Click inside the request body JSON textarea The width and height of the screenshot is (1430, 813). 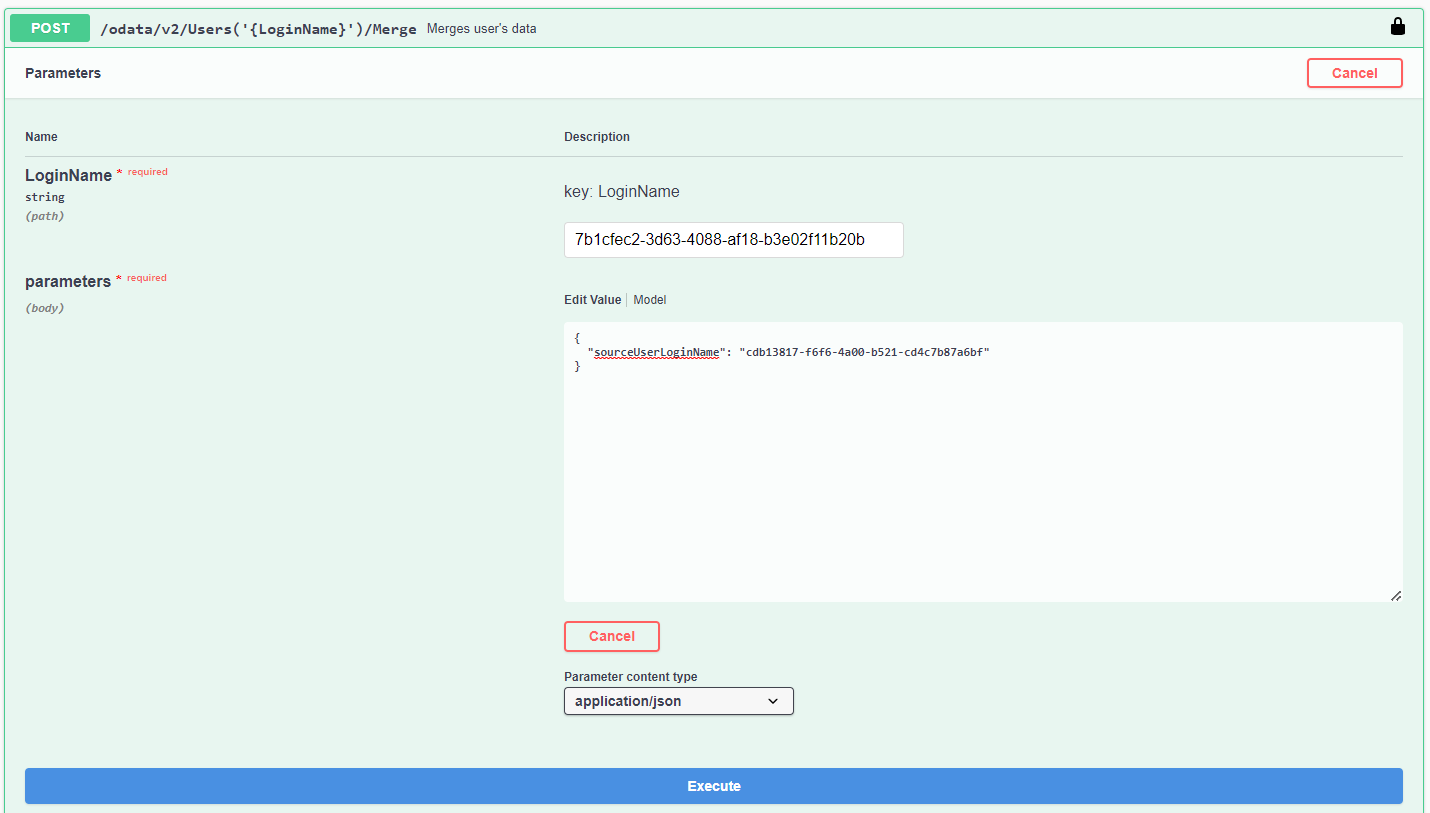[982, 480]
